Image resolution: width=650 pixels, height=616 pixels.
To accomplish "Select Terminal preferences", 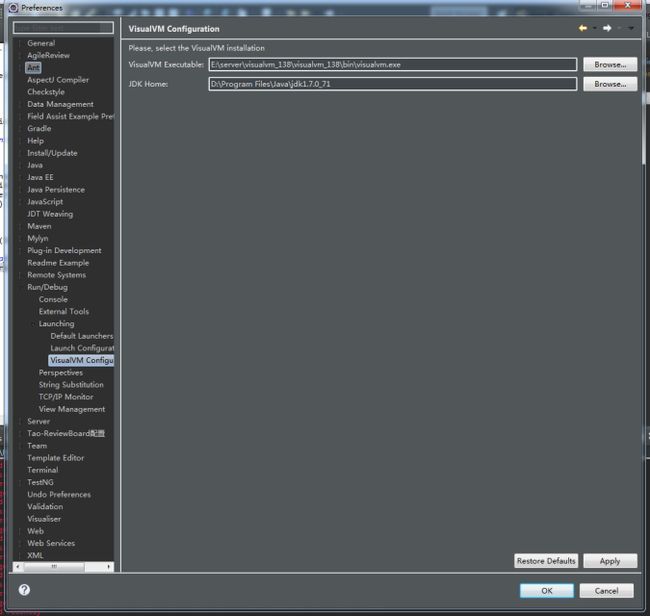I will coord(42,470).
